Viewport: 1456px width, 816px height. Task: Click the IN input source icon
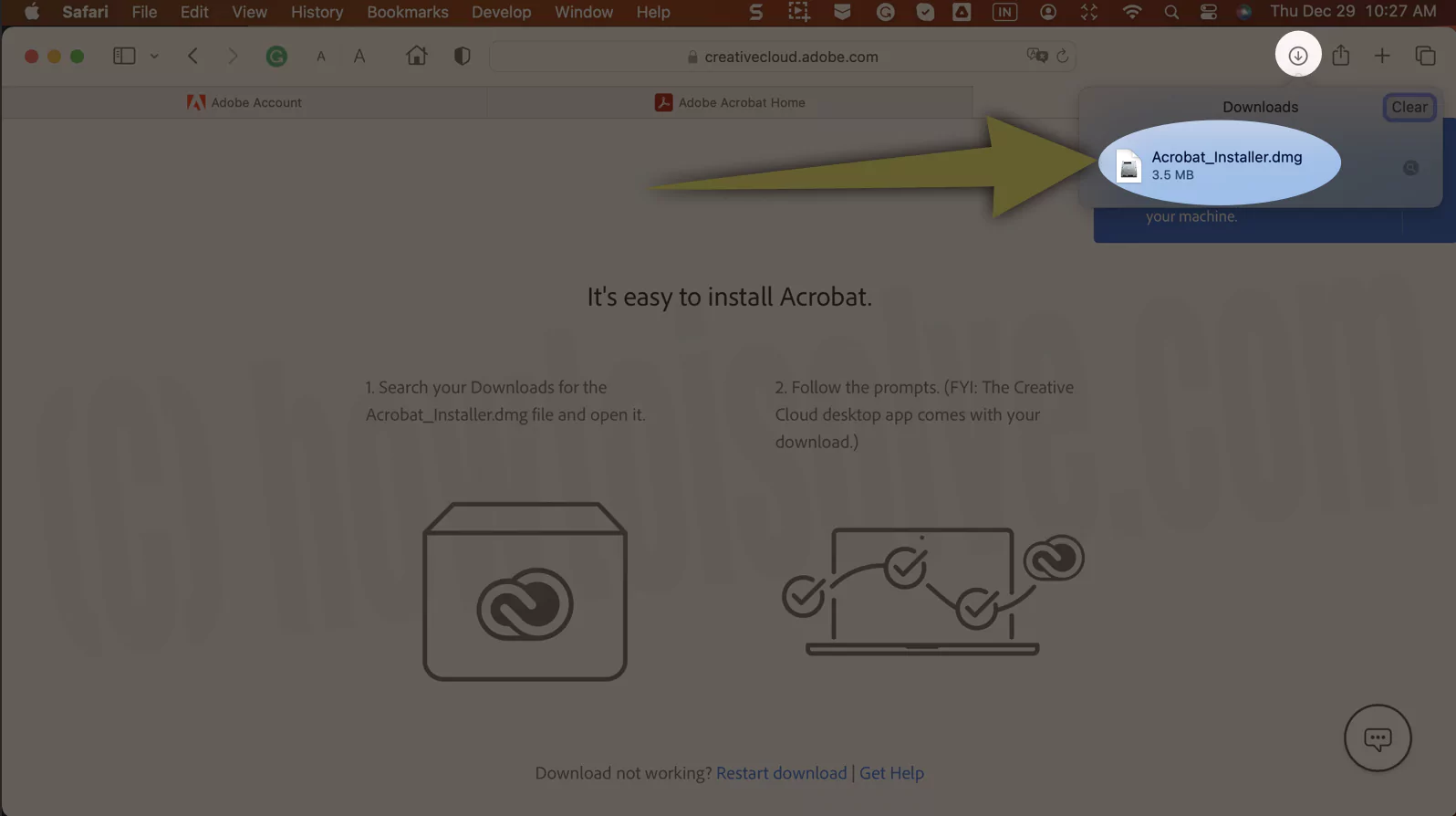pos(1004,12)
